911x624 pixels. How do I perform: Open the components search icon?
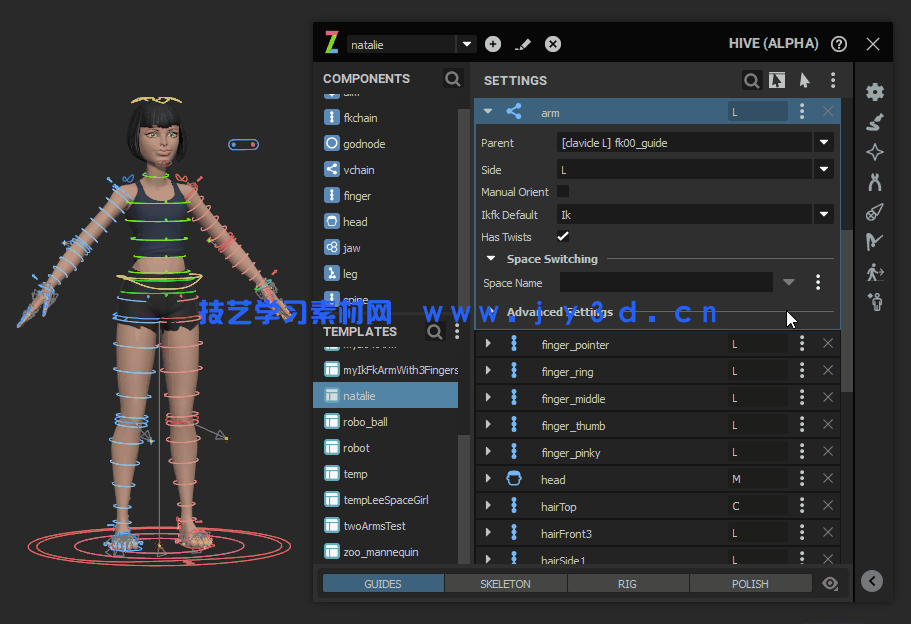coord(453,78)
